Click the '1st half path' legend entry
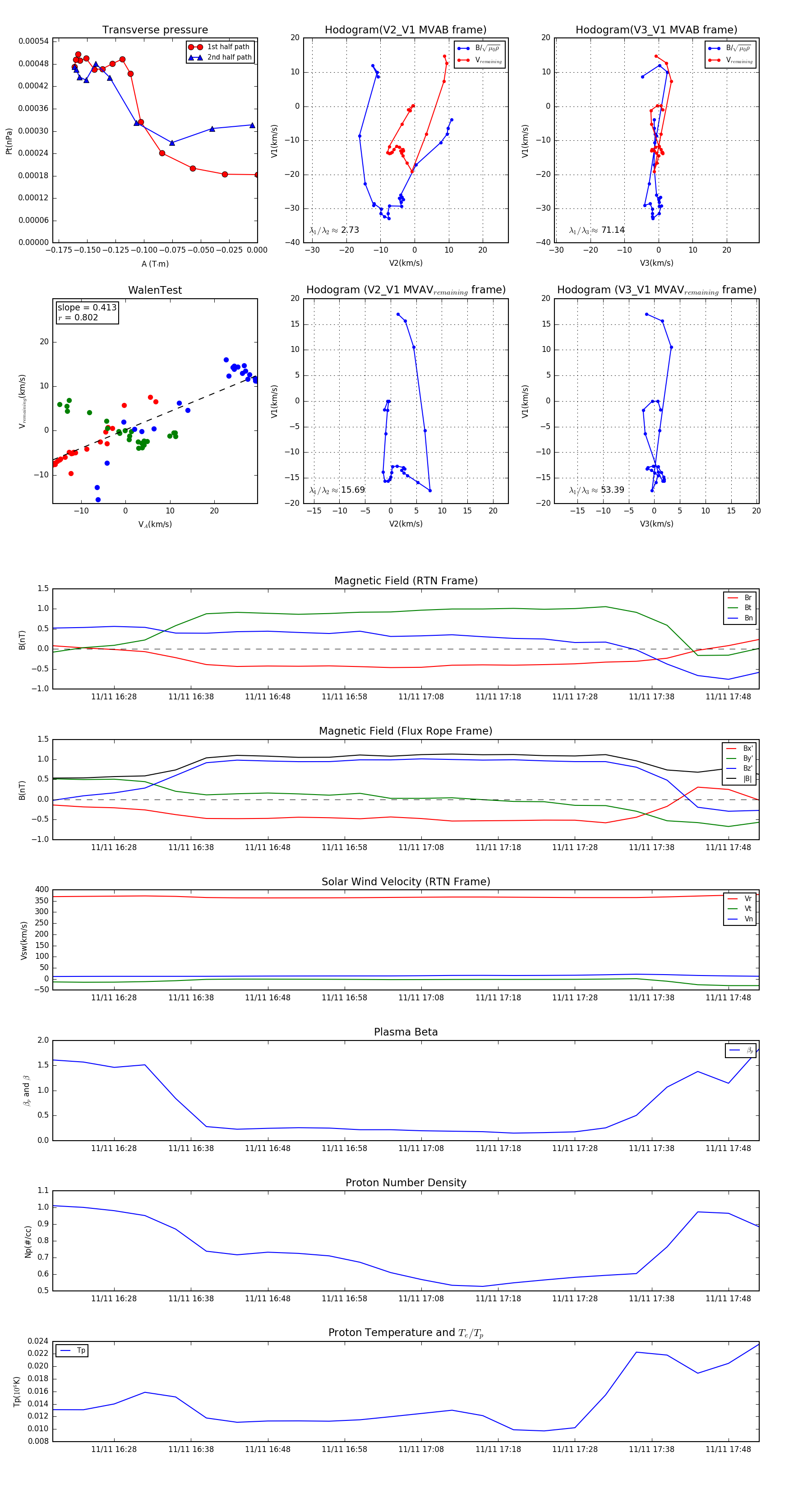Screen dimensions: 812x1489 tap(220, 47)
